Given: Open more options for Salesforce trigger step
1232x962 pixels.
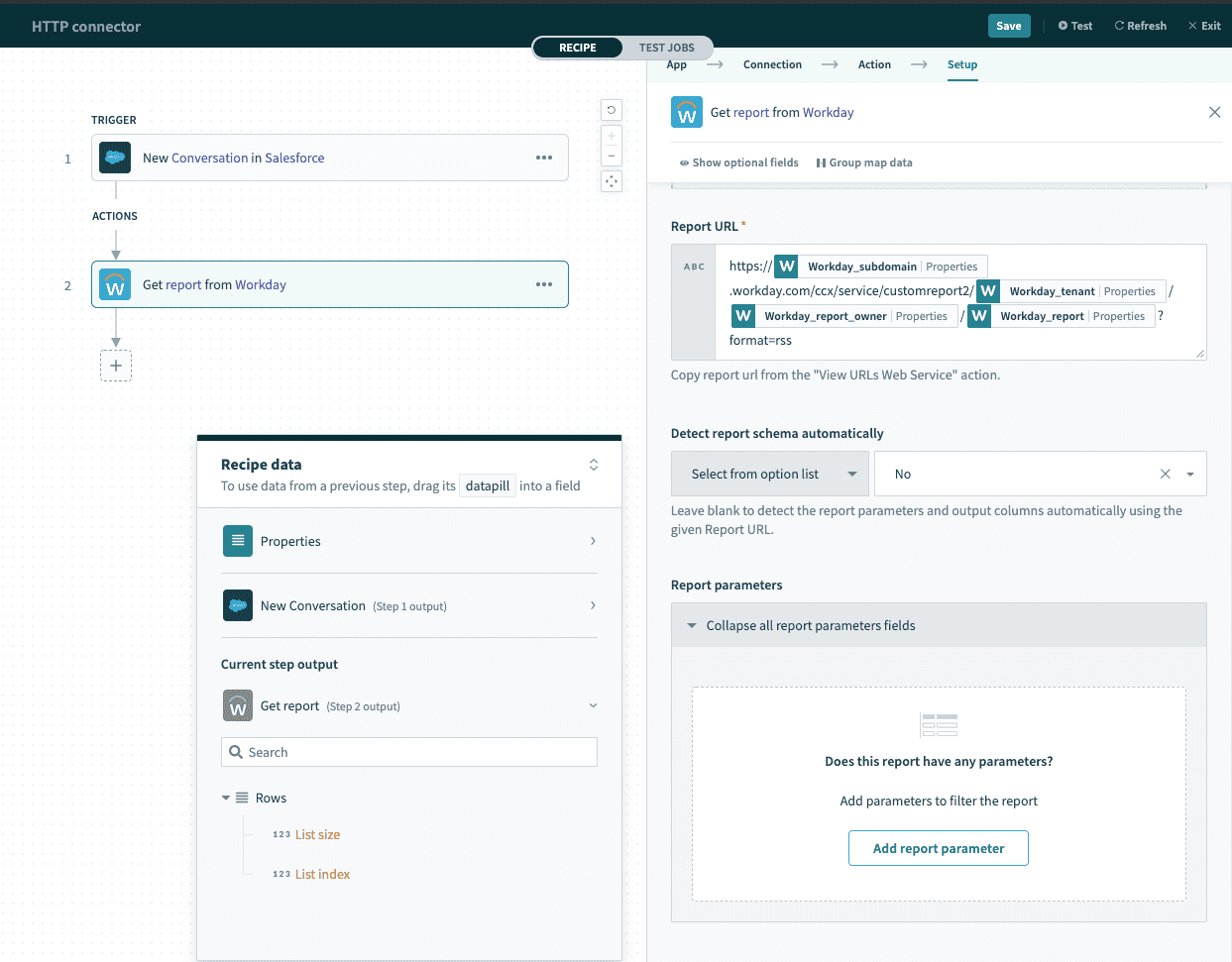Looking at the screenshot, I should pos(544,158).
